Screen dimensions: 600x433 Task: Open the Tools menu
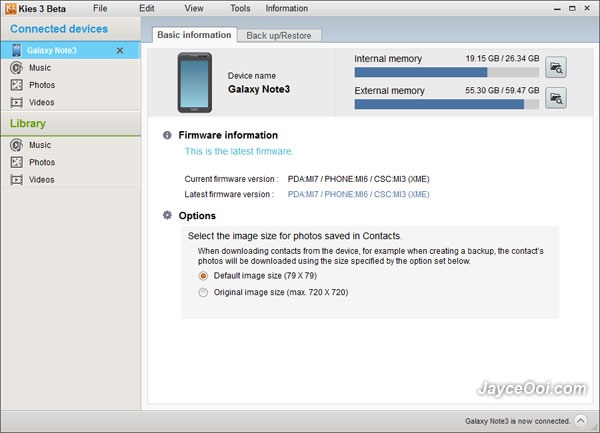pos(240,8)
